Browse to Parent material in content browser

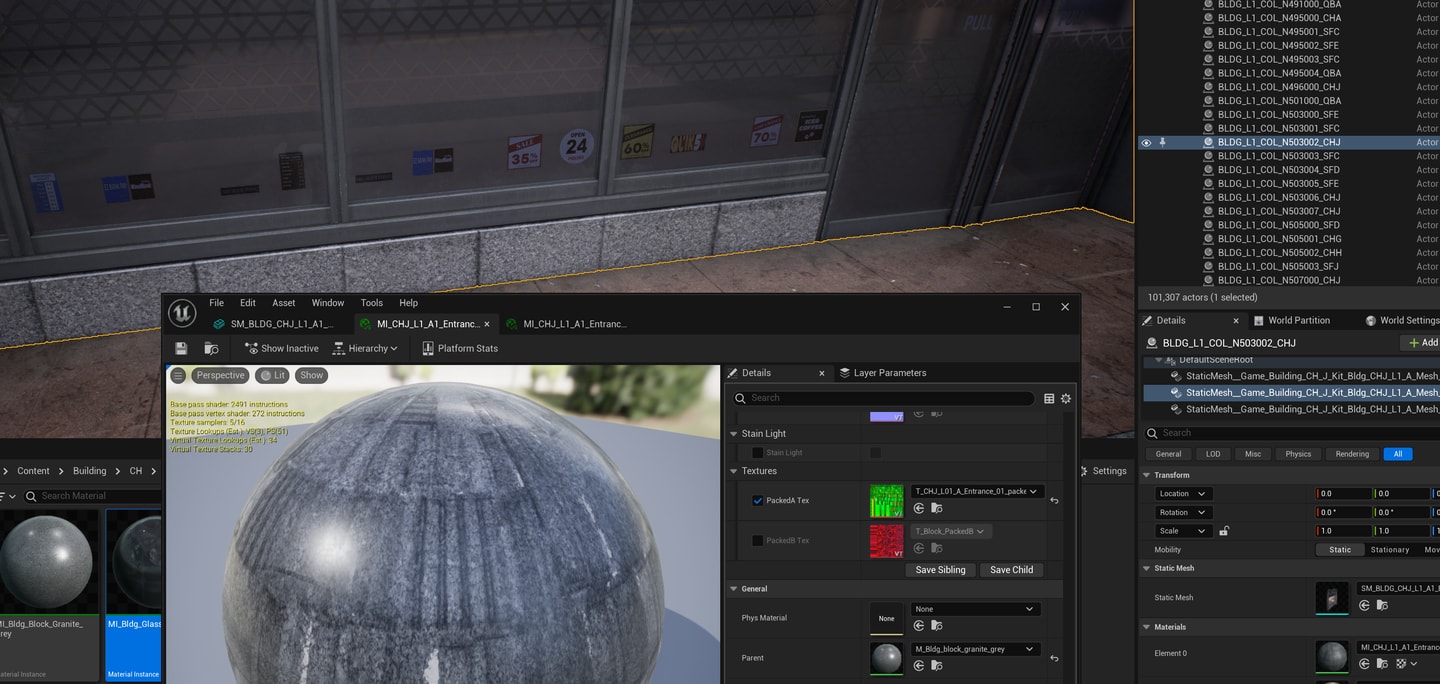click(937, 666)
